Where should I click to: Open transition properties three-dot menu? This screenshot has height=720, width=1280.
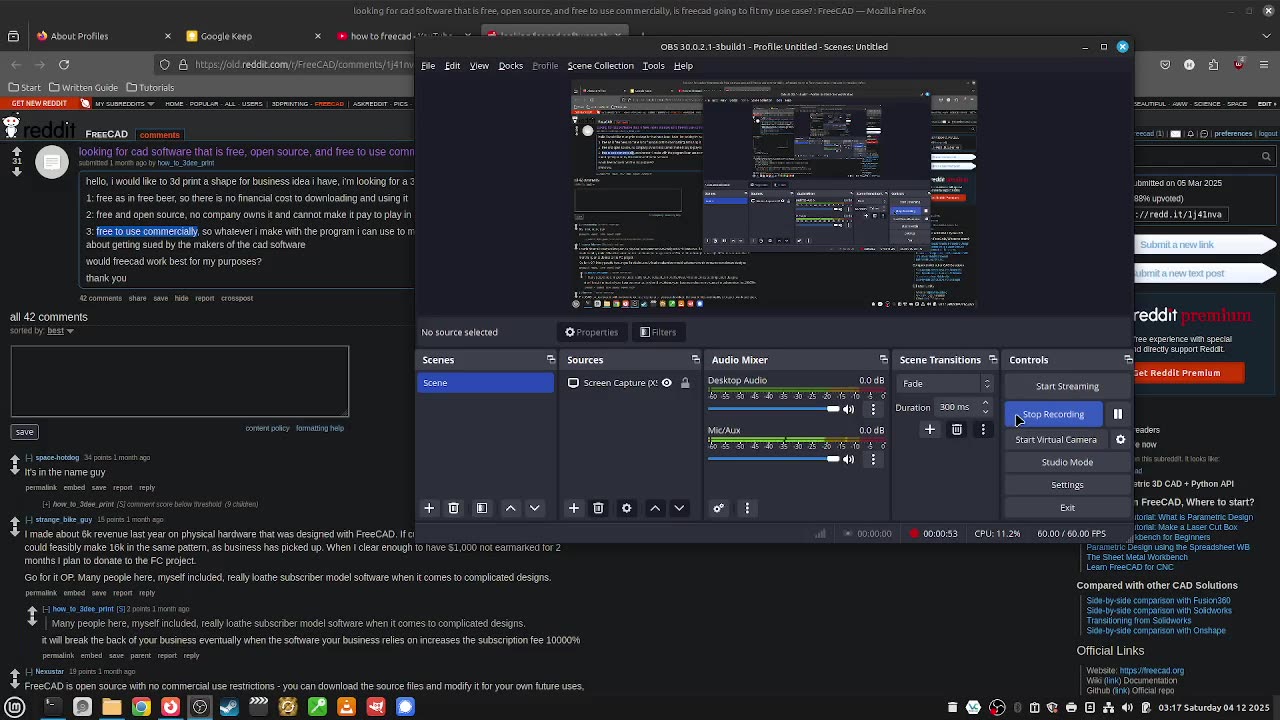click(x=983, y=429)
